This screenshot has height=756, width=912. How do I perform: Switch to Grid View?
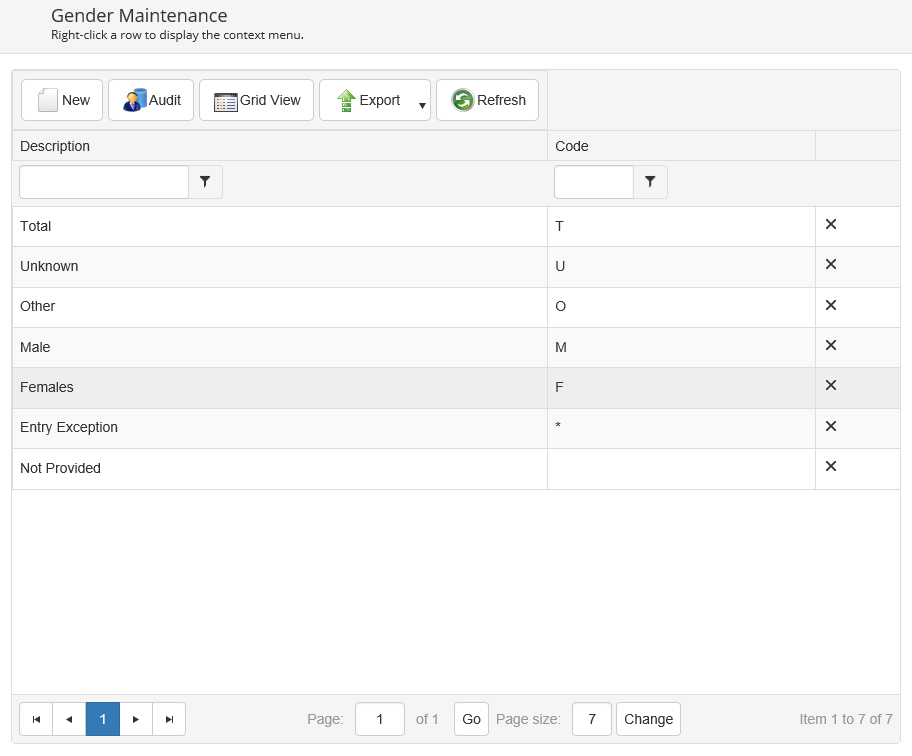click(257, 100)
